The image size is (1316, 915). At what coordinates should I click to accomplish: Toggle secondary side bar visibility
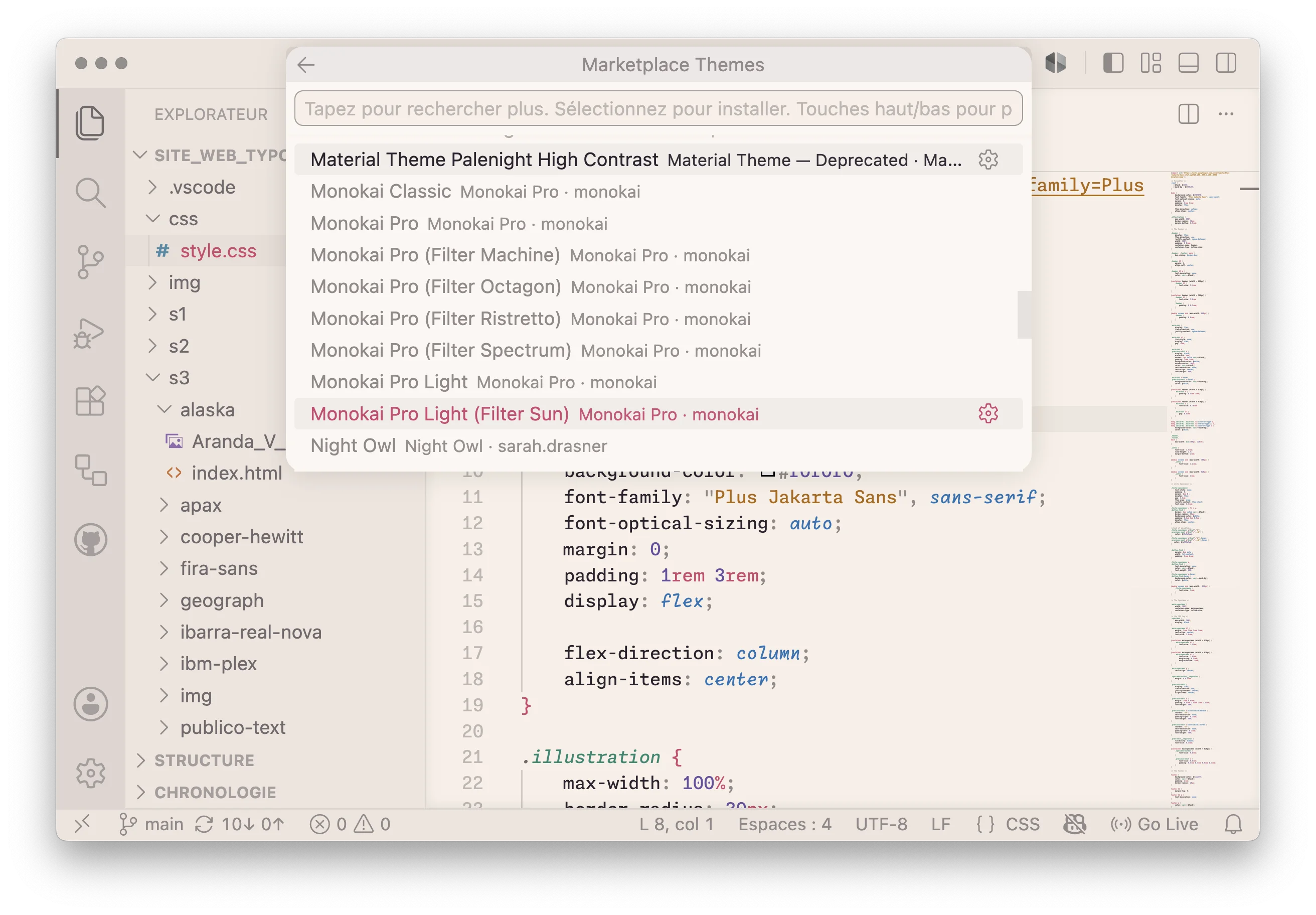pyautogui.click(x=1226, y=63)
